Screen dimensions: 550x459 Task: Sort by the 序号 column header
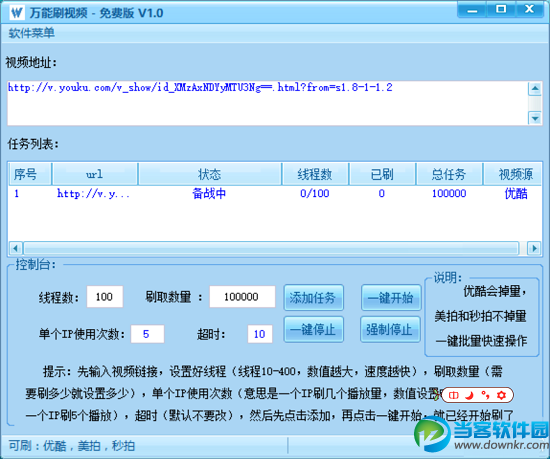coord(30,174)
